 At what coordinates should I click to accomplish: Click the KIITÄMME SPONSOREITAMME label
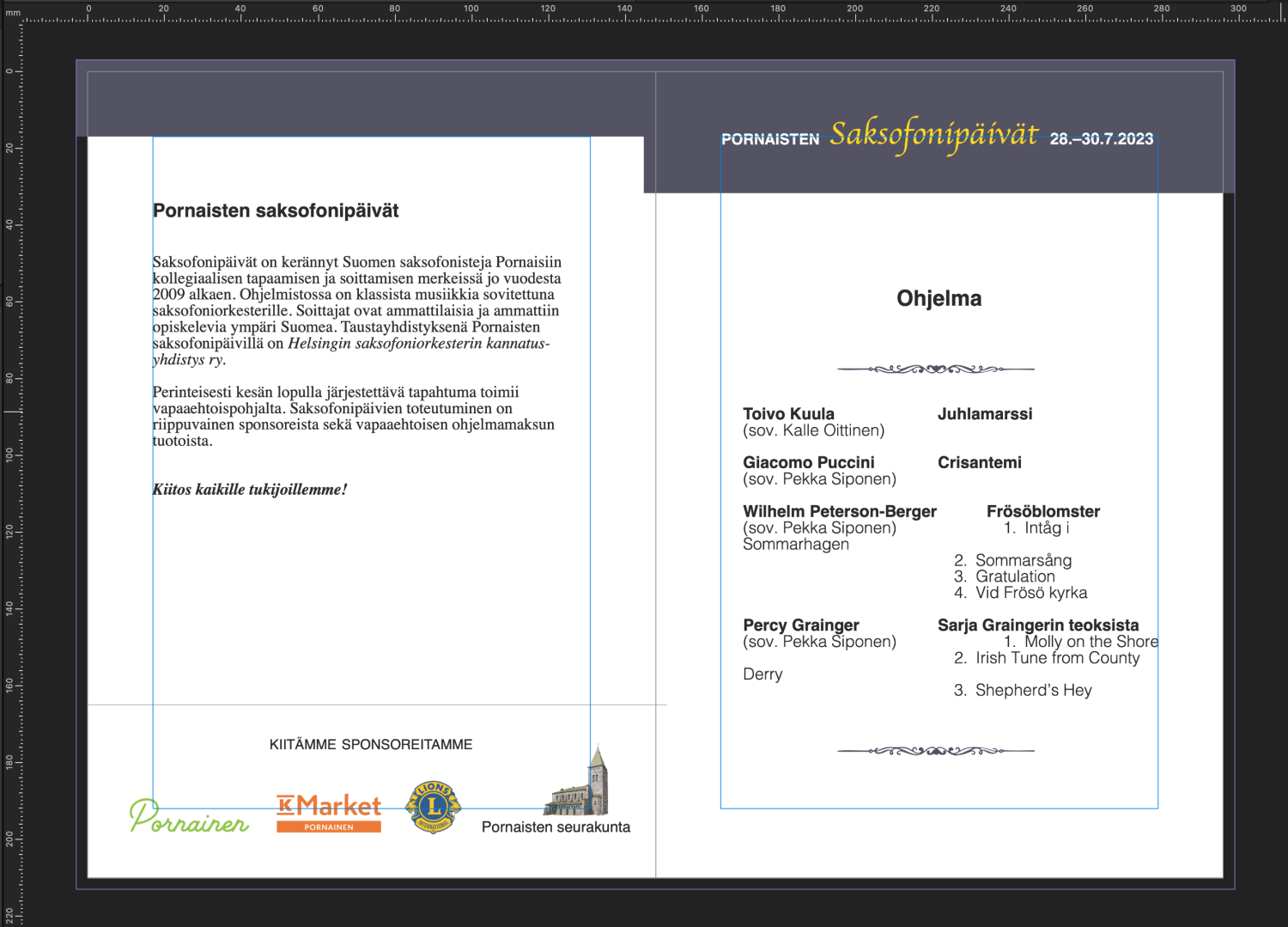pos(371,744)
